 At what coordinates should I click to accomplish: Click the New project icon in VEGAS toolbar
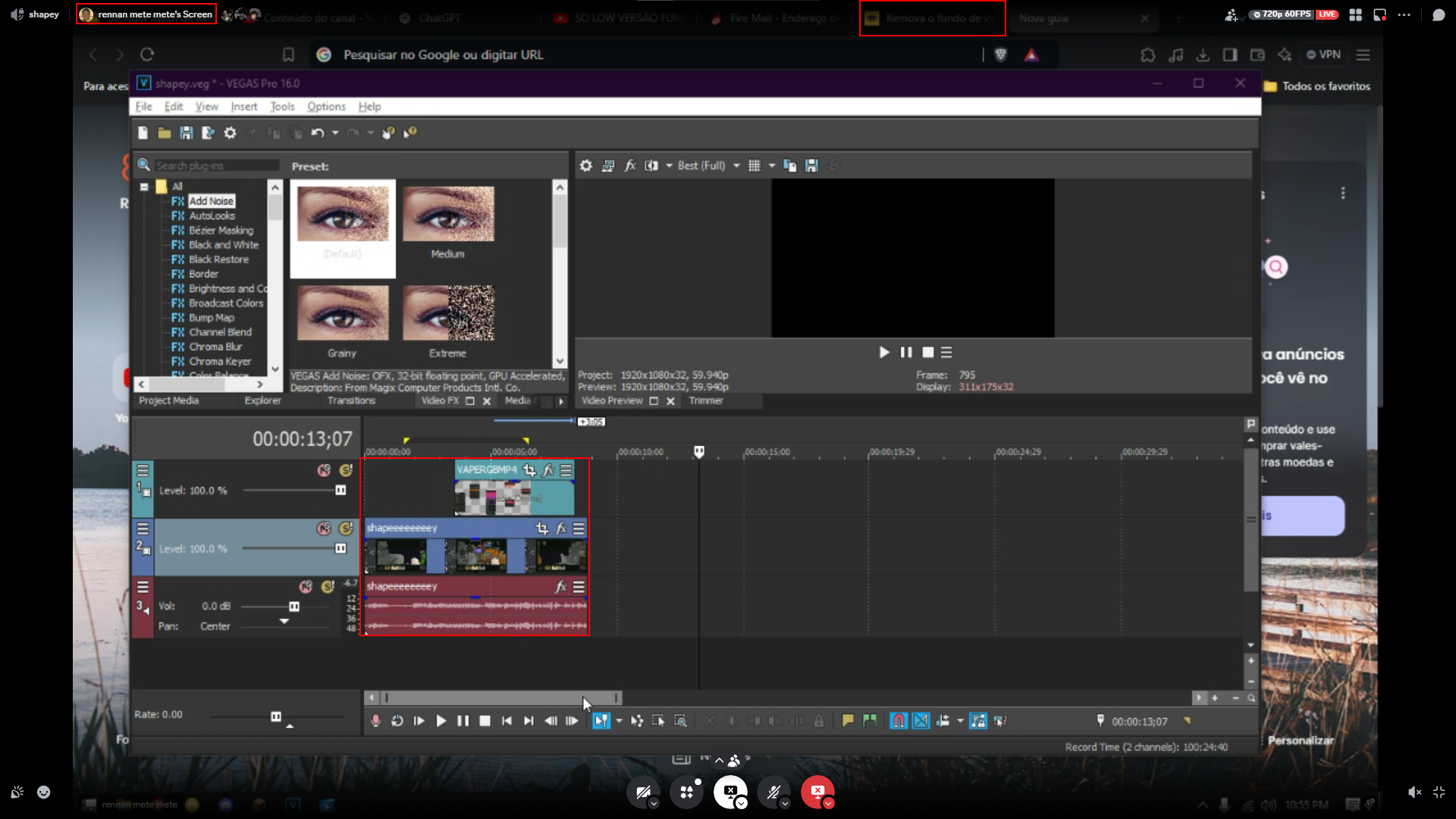coord(143,133)
